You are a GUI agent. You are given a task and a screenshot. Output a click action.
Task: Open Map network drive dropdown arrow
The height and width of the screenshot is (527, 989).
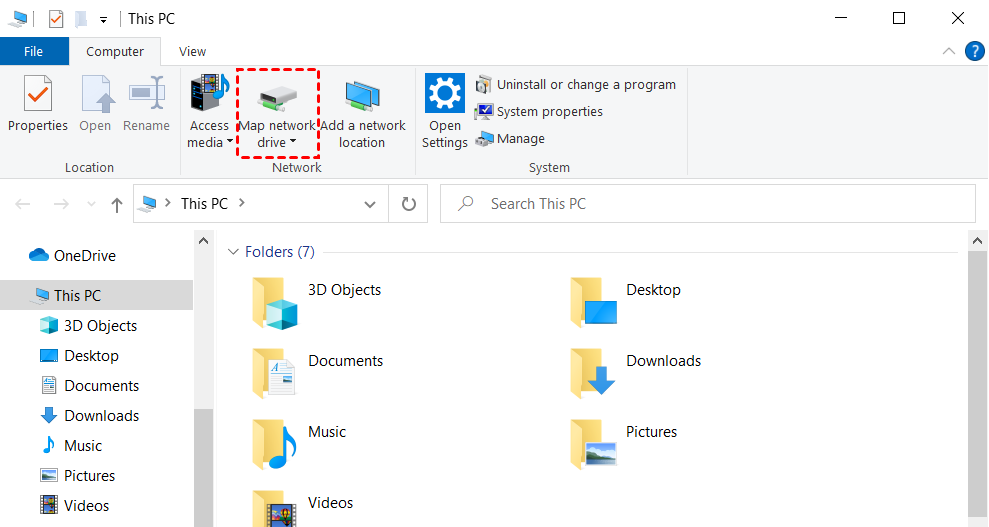(293, 142)
